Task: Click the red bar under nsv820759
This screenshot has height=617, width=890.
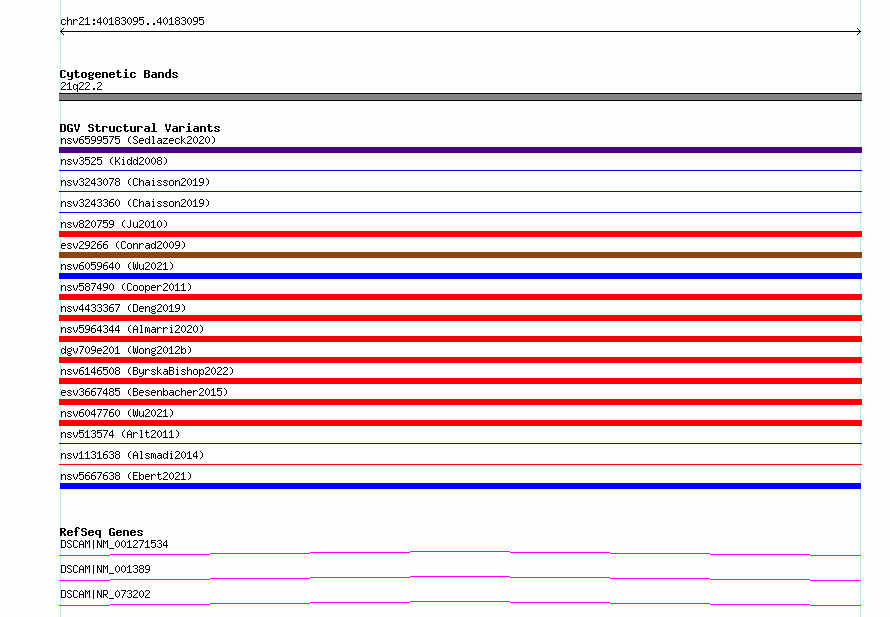Action: 460,234
